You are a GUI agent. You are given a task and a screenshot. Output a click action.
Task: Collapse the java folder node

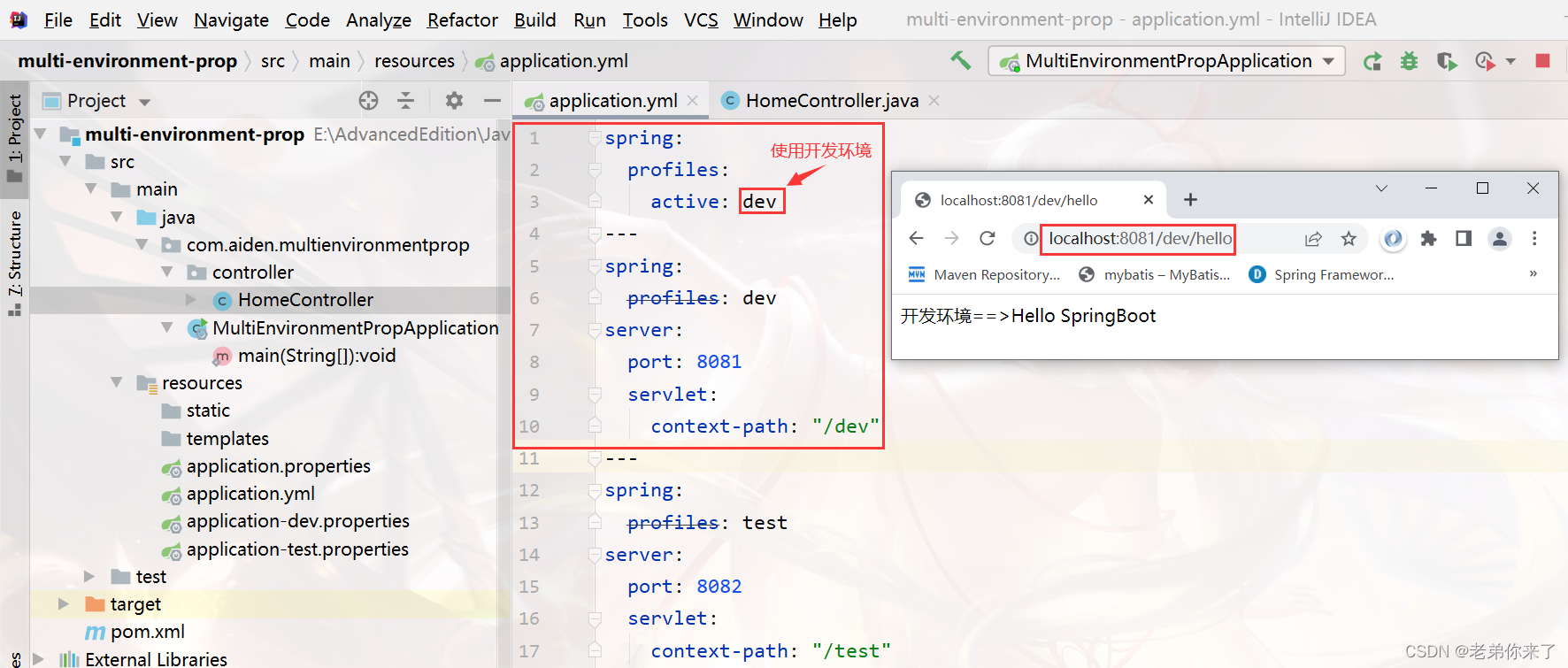click(116, 217)
